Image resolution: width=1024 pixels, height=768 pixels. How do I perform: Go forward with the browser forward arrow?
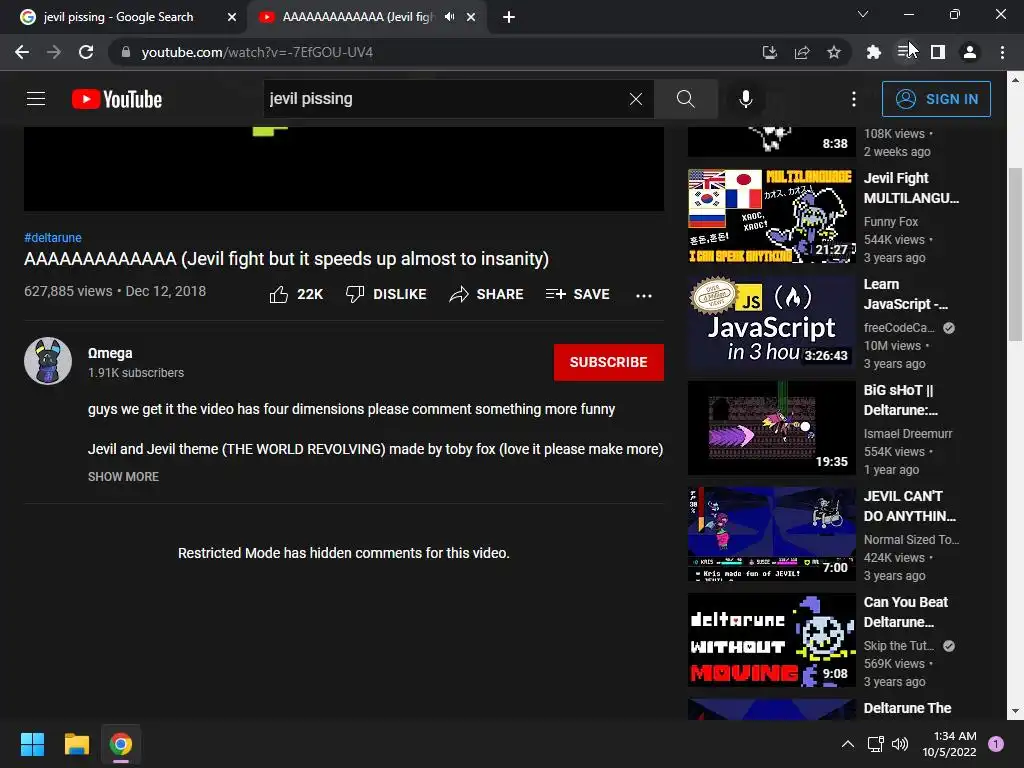point(54,52)
